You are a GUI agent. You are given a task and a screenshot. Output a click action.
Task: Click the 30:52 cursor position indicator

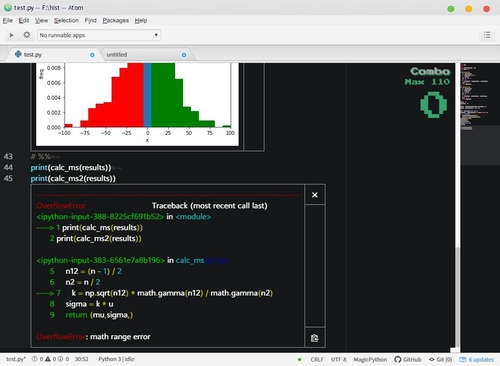(82, 359)
